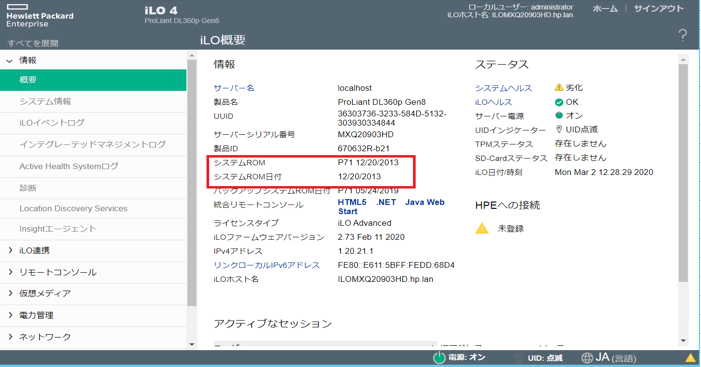
Task: Click the UID blinking indicator icon in status
Action: click(x=558, y=129)
